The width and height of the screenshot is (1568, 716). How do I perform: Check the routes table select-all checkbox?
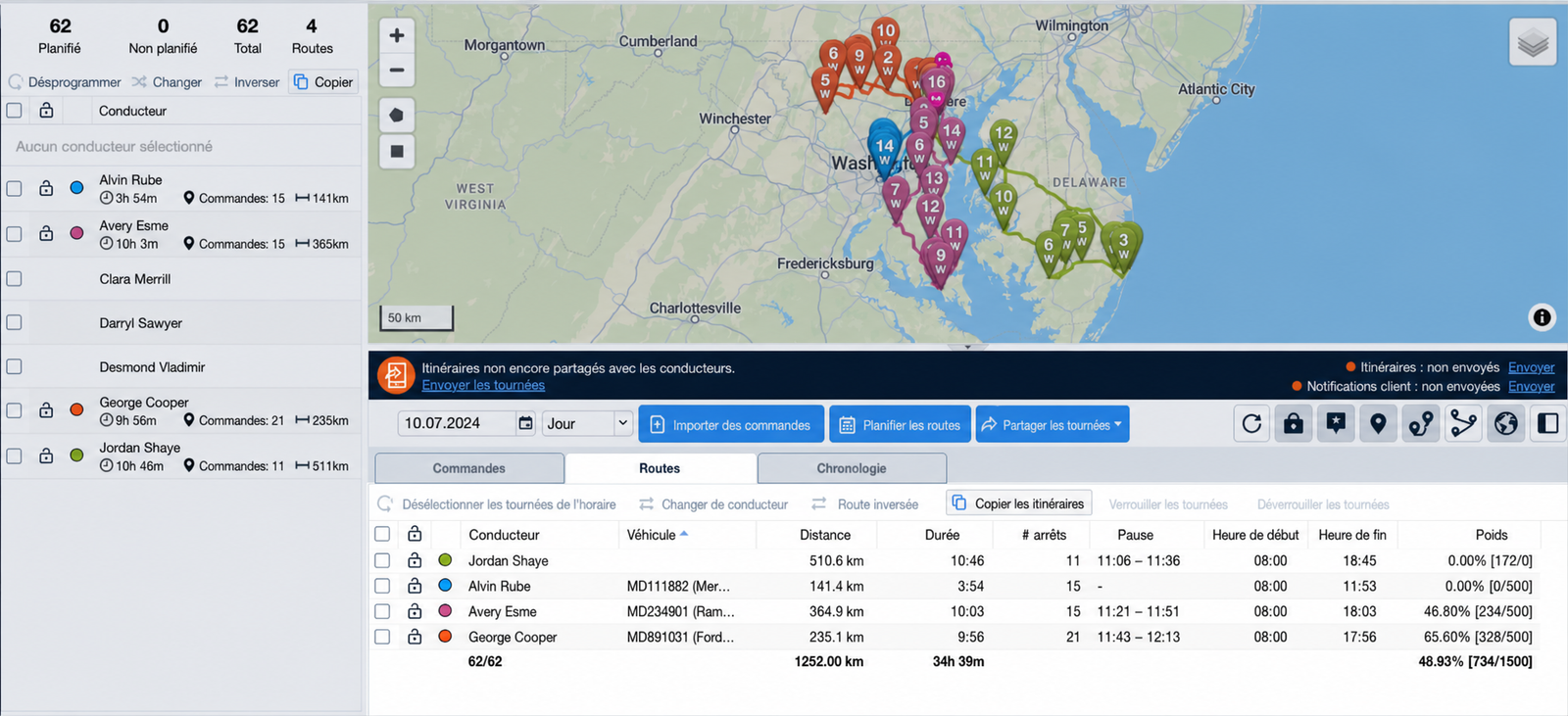[x=382, y=534]
